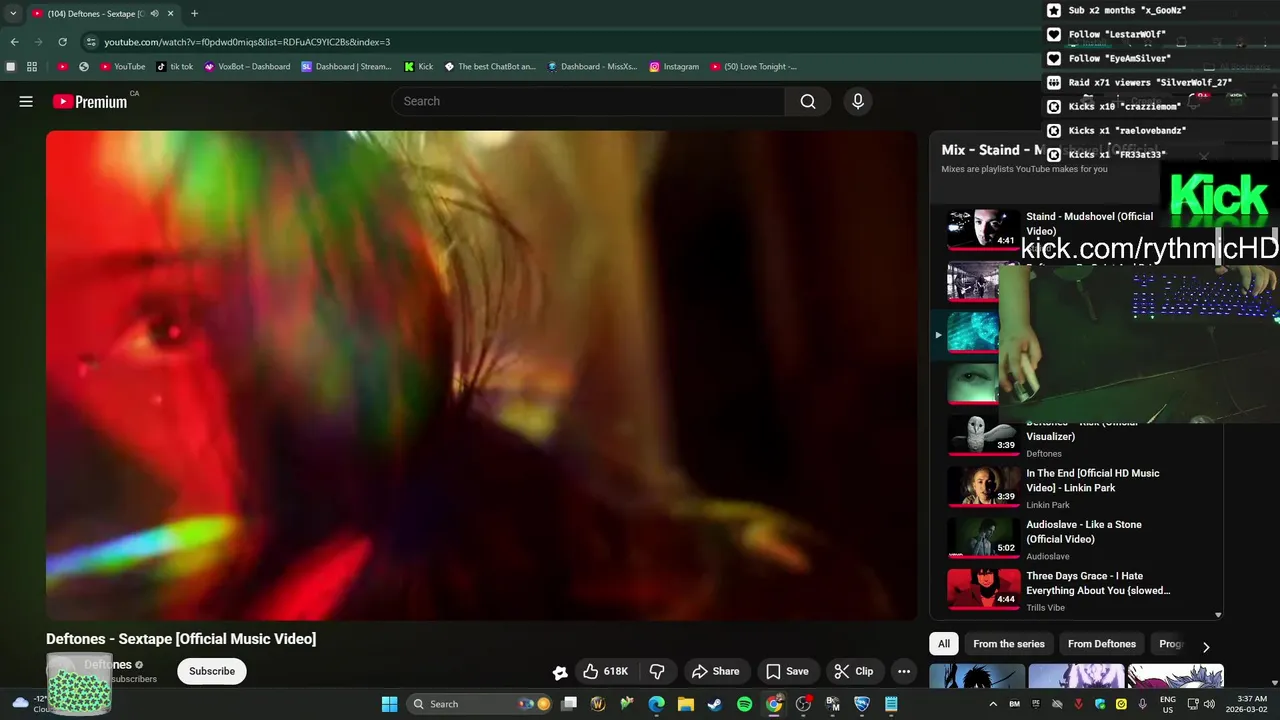The width and height of the screenshot is (1280, 720).
Task: Expand hidden system tray icons
Action: pyautogui.click(x=993, y=704)
